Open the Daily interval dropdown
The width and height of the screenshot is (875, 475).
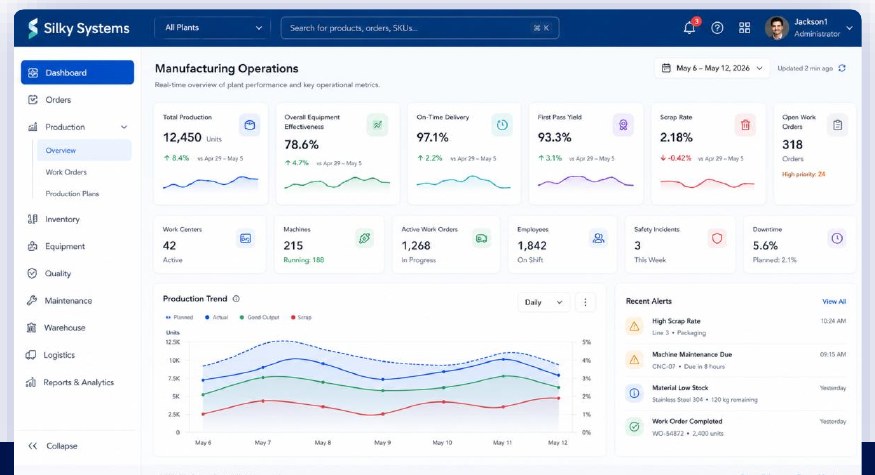tap(544, 303)
